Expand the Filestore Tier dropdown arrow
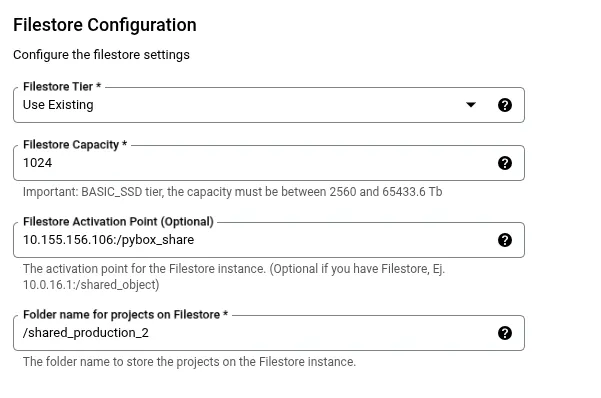Screen dimensions: 601x398 pyautogui.click(x=471, y=105)
